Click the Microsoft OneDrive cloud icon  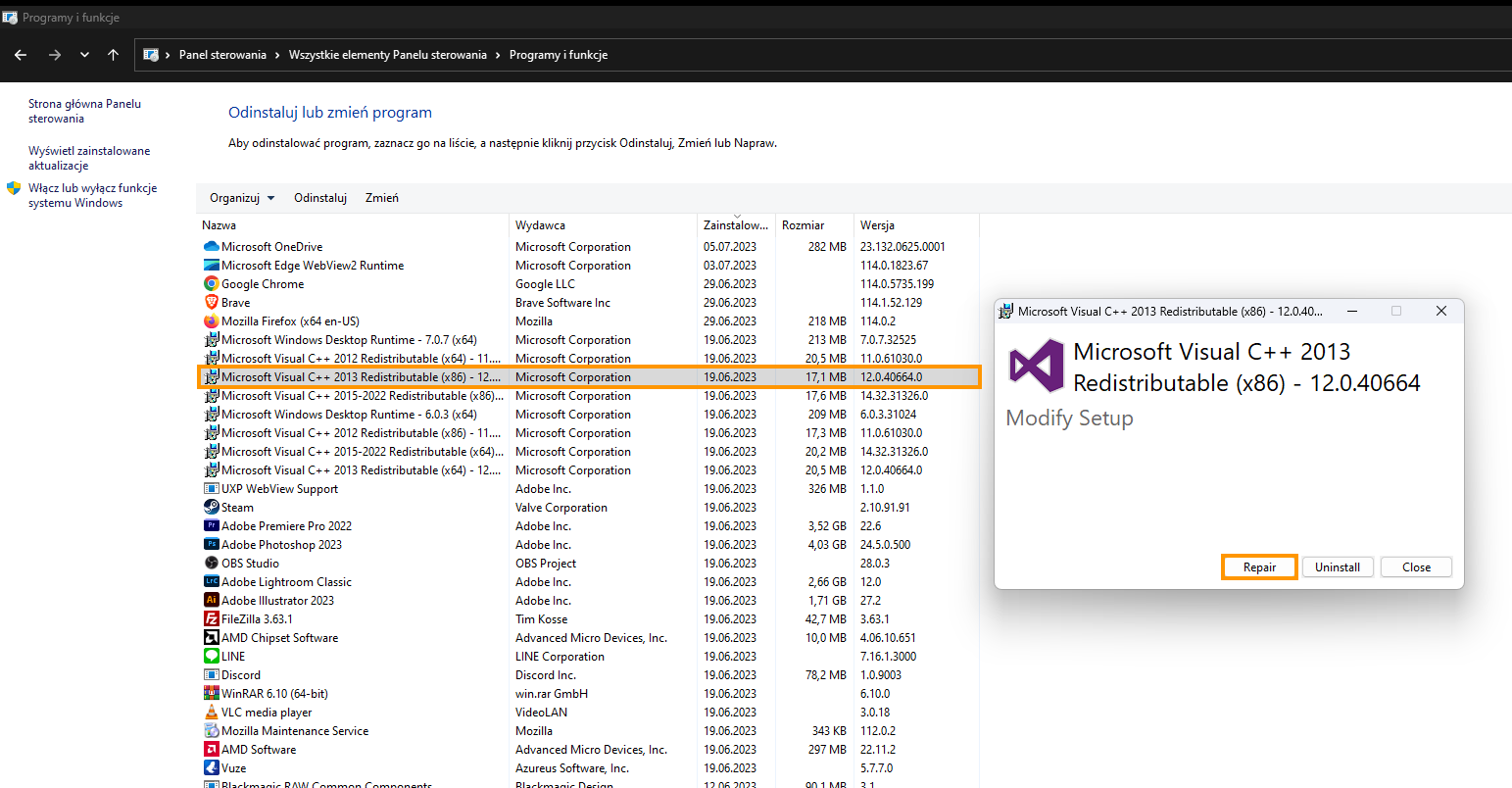point(211,247)
